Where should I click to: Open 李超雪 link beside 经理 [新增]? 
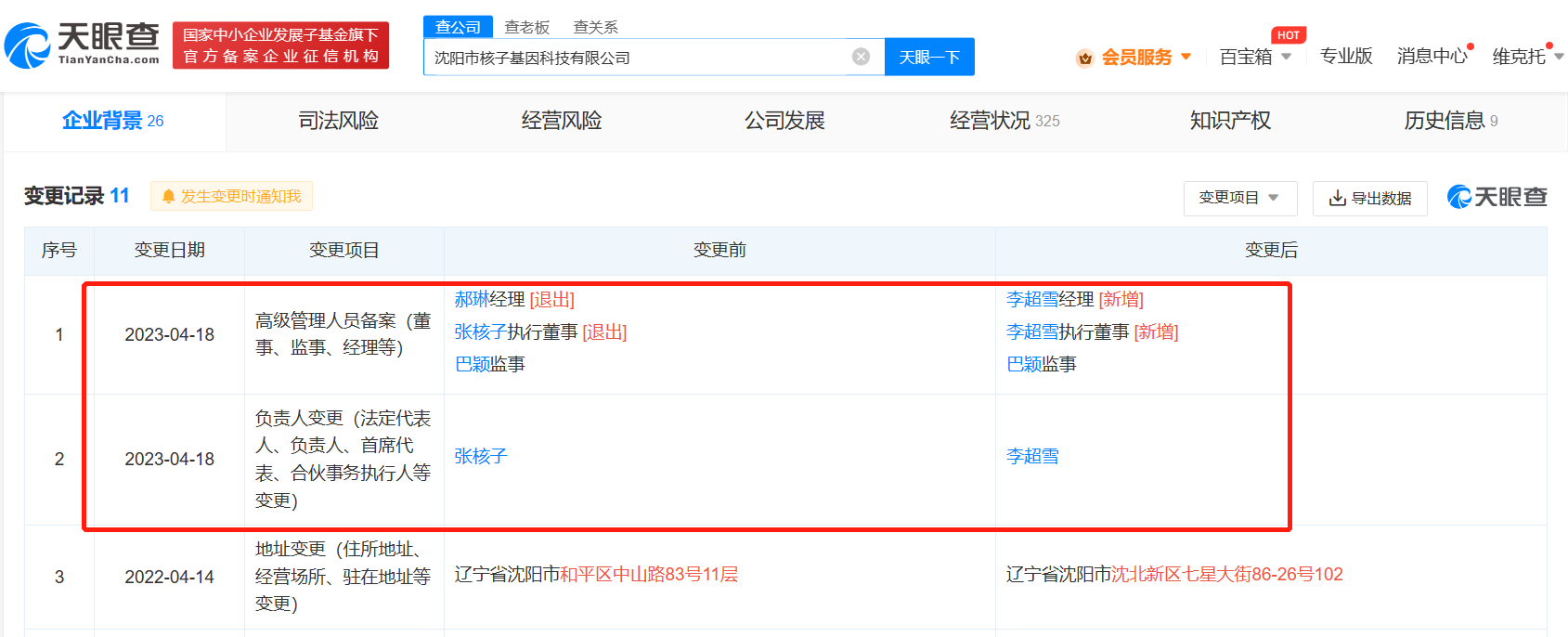click(x=1032, y=300)
